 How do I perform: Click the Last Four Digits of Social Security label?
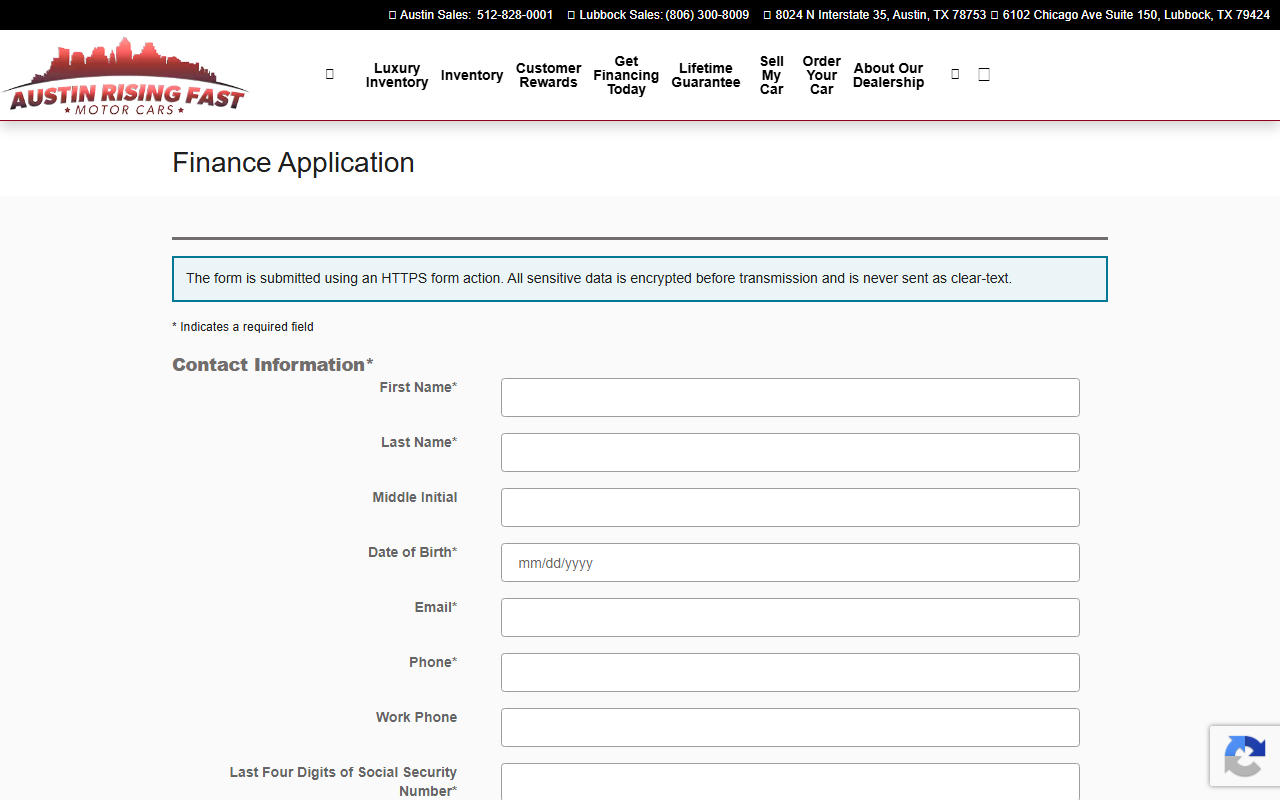[343, 781]
